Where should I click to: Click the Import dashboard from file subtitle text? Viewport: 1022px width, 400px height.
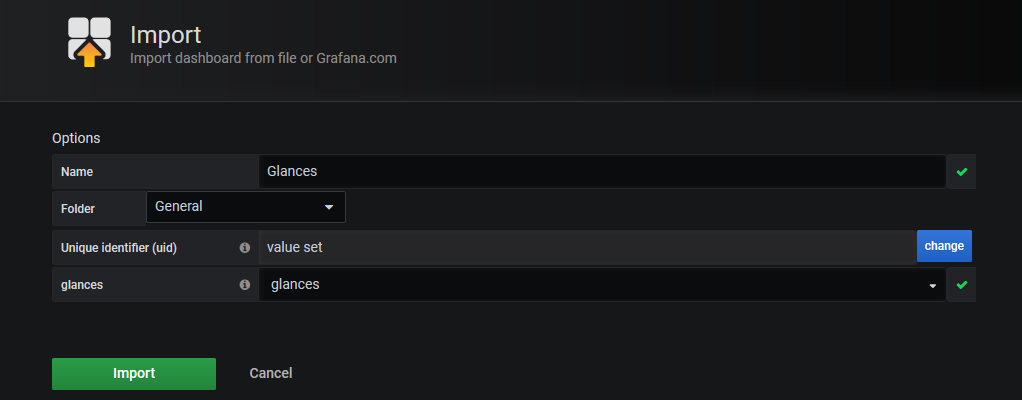(x=263, y=58)
